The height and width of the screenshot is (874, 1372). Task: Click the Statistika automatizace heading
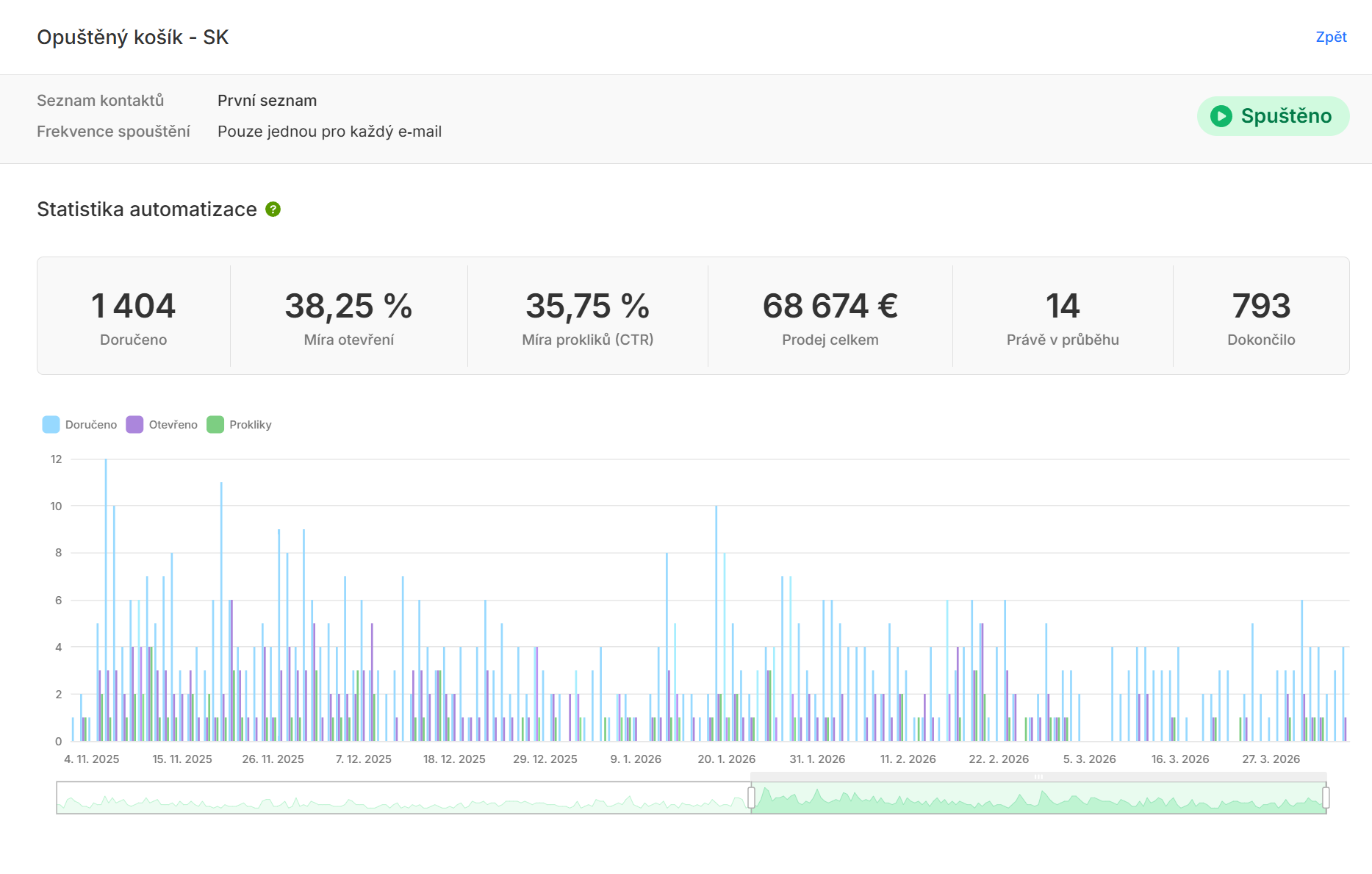[147, 209]
